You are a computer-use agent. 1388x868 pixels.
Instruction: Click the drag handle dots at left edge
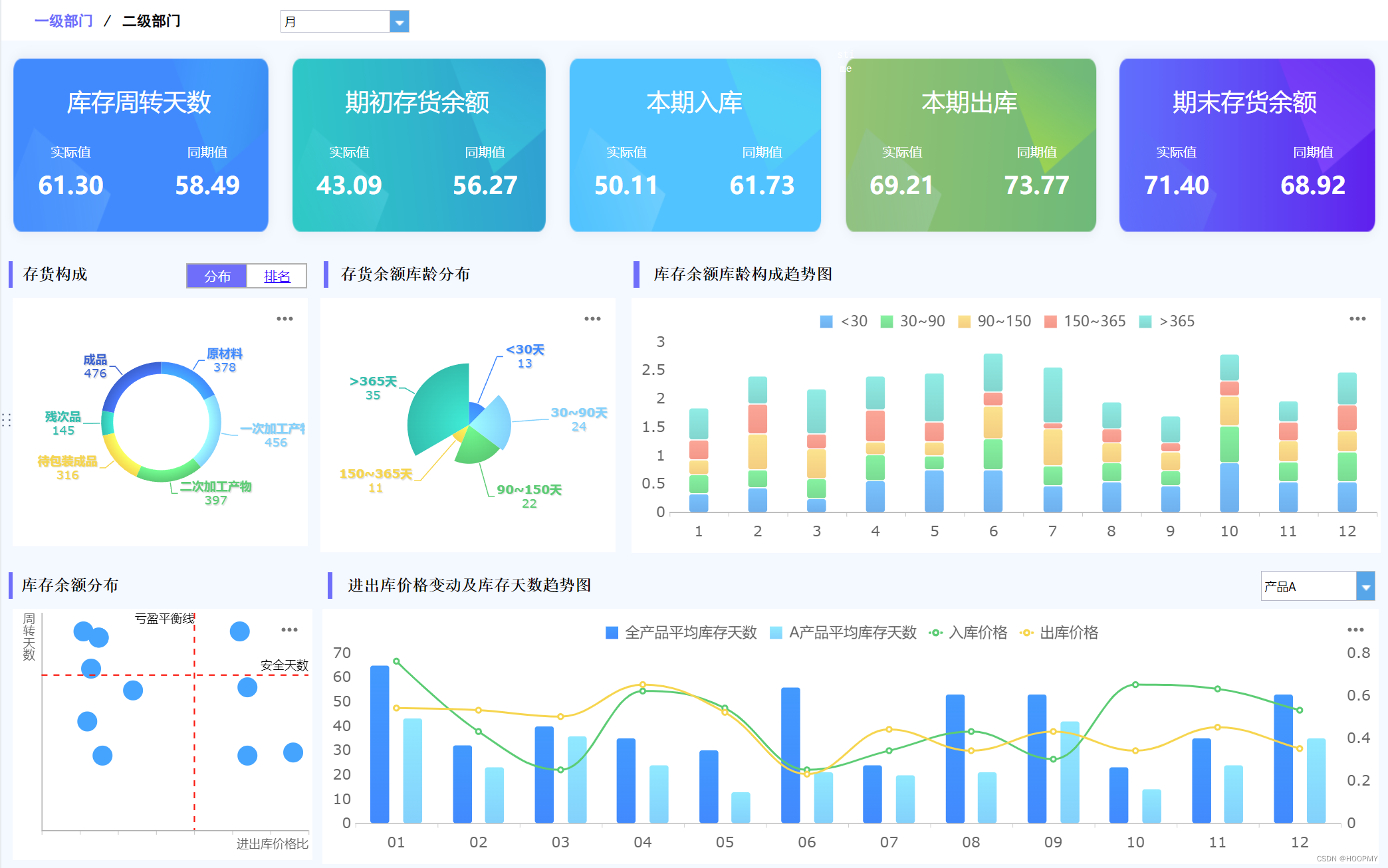tap(6, 419)
